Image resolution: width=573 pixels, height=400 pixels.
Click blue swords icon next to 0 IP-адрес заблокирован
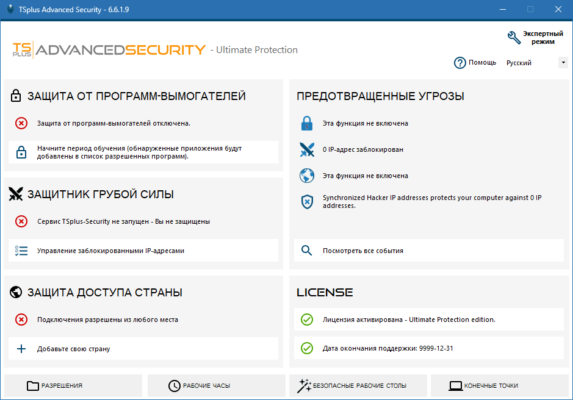coord(307,149)
